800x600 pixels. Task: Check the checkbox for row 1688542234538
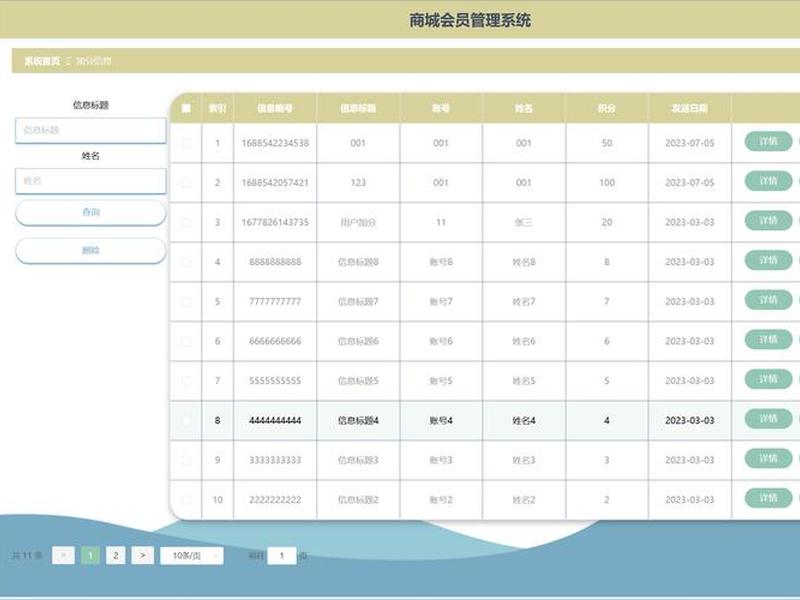[x=186, y=143]
